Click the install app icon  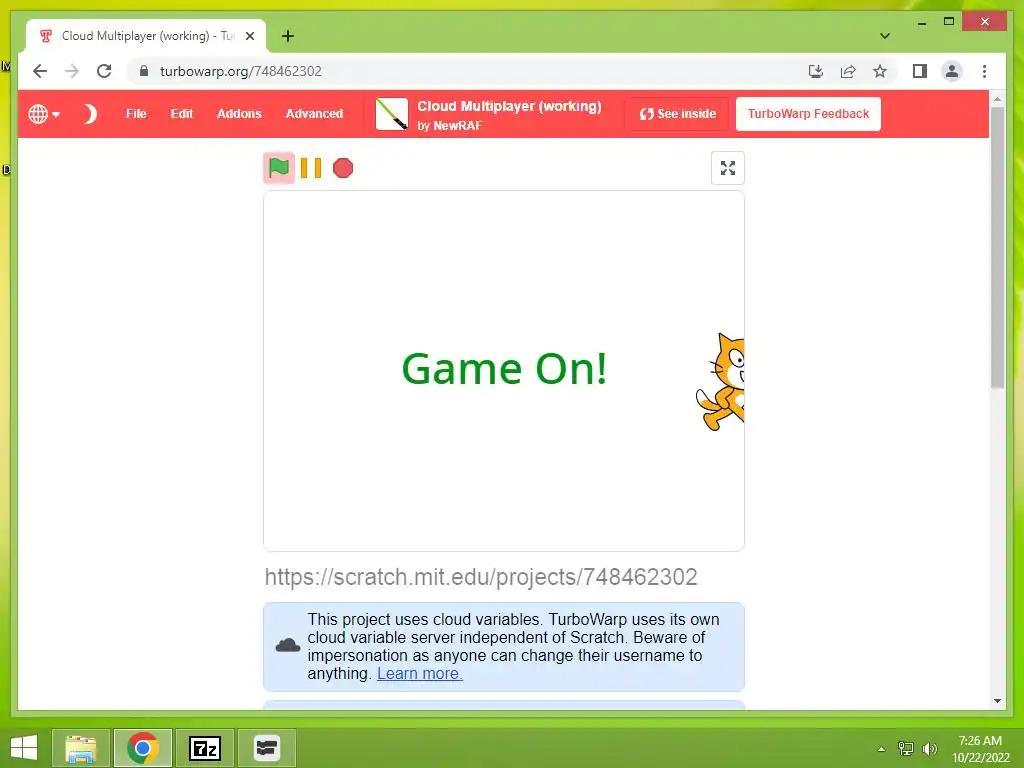point(816,71)
